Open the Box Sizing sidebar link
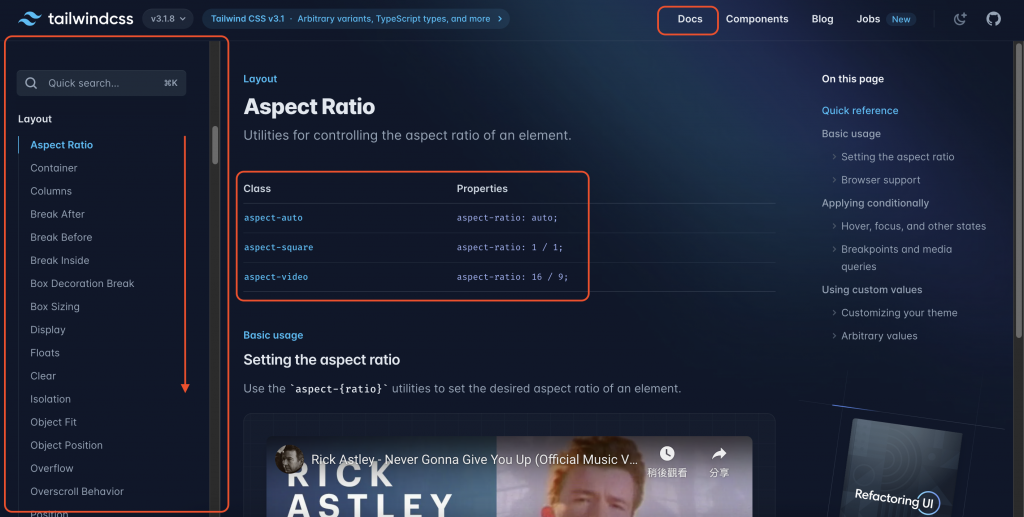This screenshot has width=1024, height=517. pos(55,306)
